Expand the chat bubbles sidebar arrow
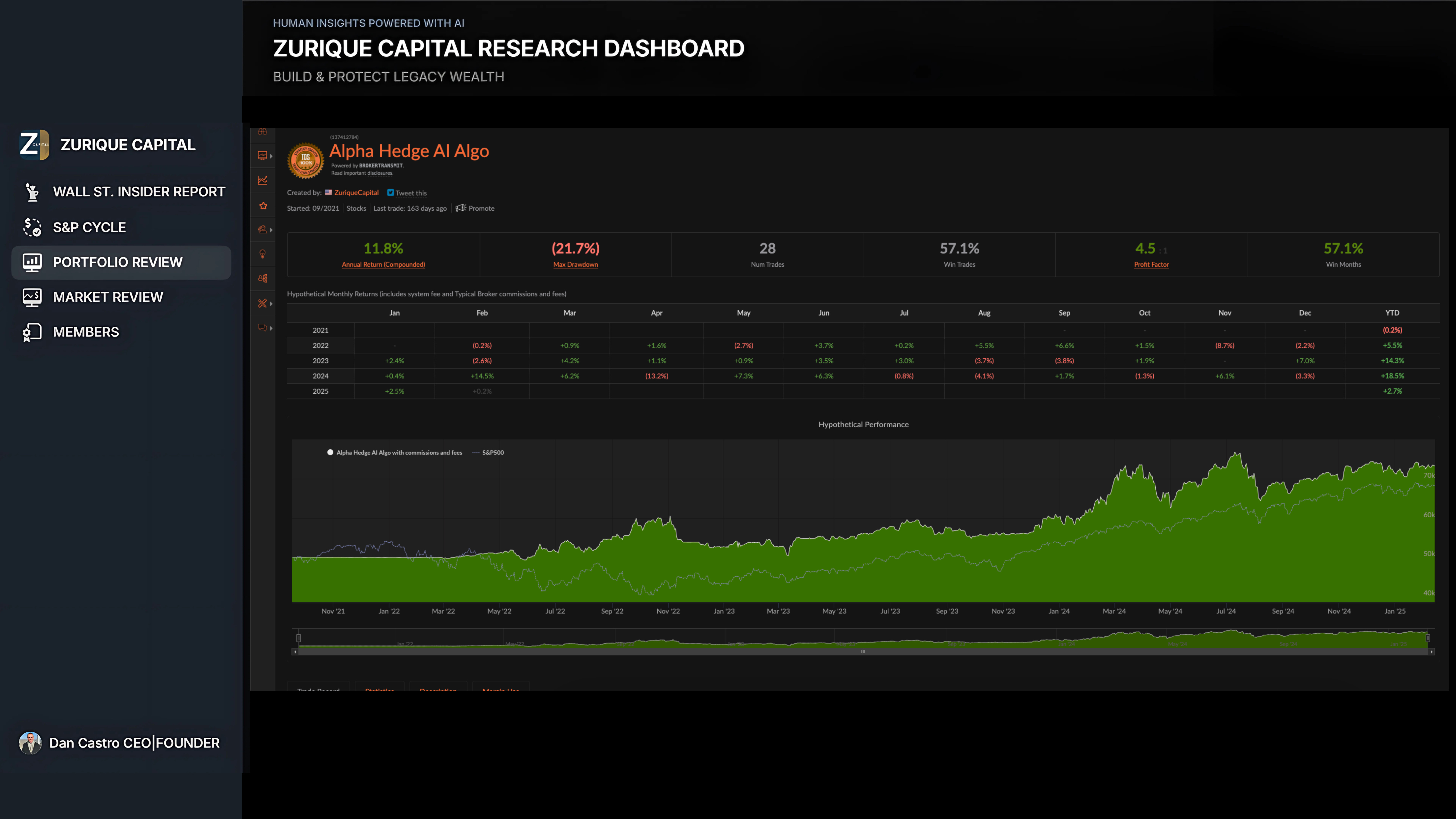Screen dimensions: 1456x819 [271, 328]
